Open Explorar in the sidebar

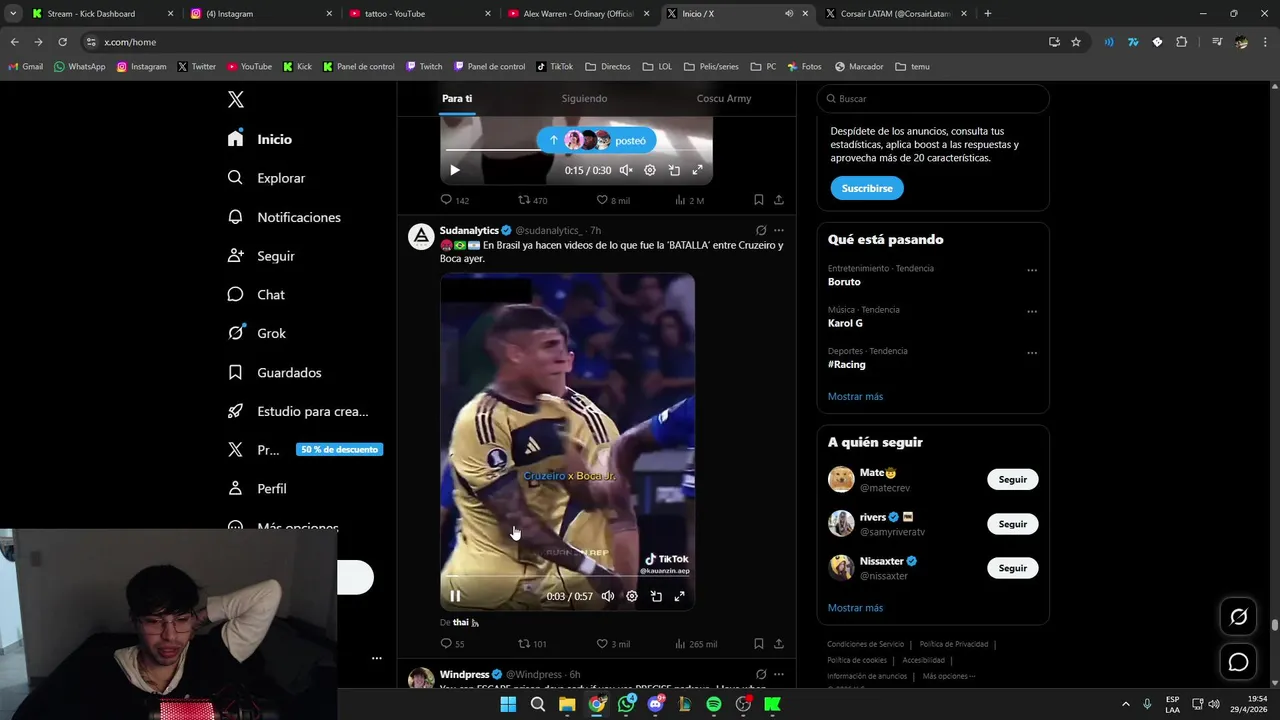point(266,178)
